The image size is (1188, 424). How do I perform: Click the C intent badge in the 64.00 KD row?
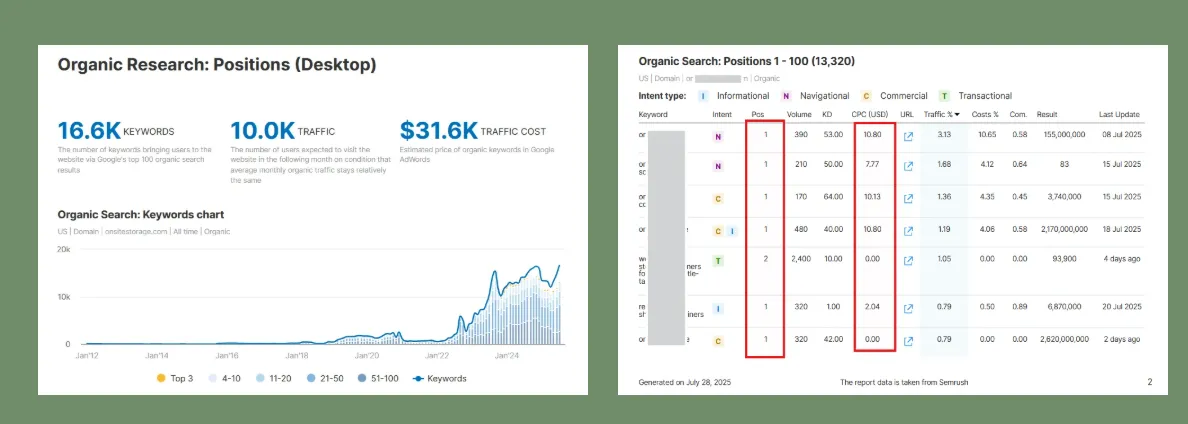(718, 198)
